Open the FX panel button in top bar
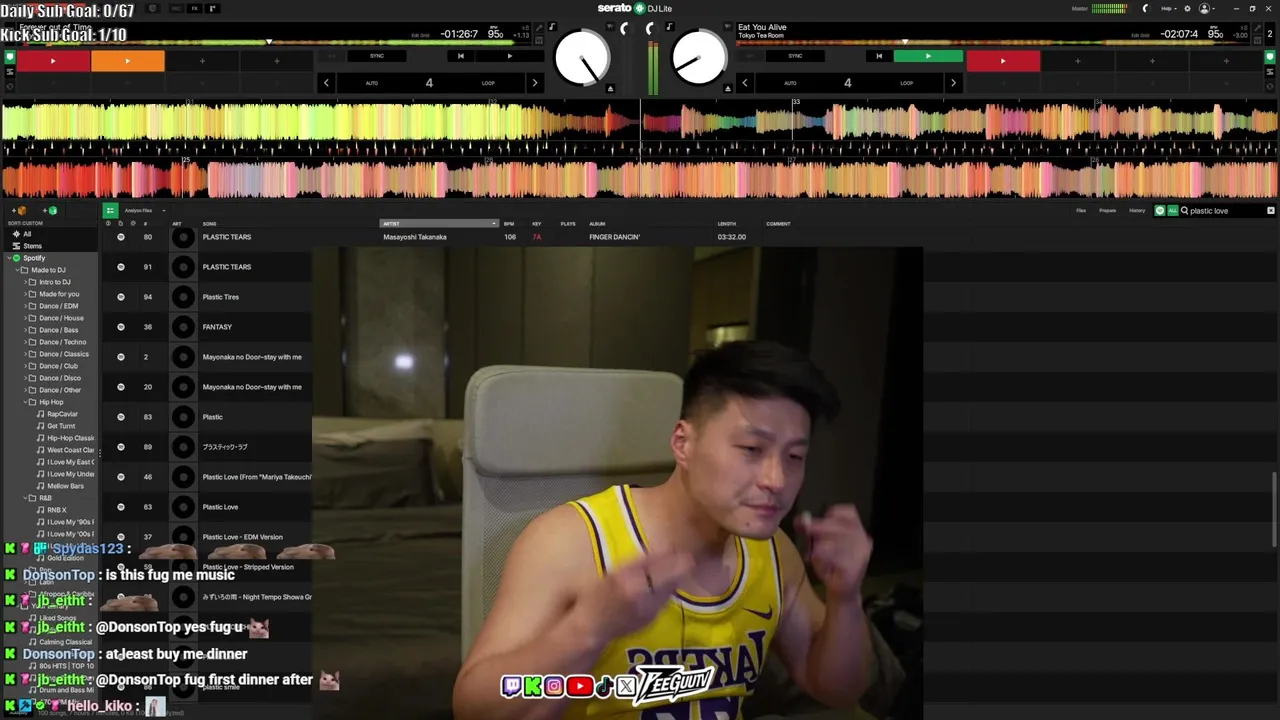 point(194,9)
